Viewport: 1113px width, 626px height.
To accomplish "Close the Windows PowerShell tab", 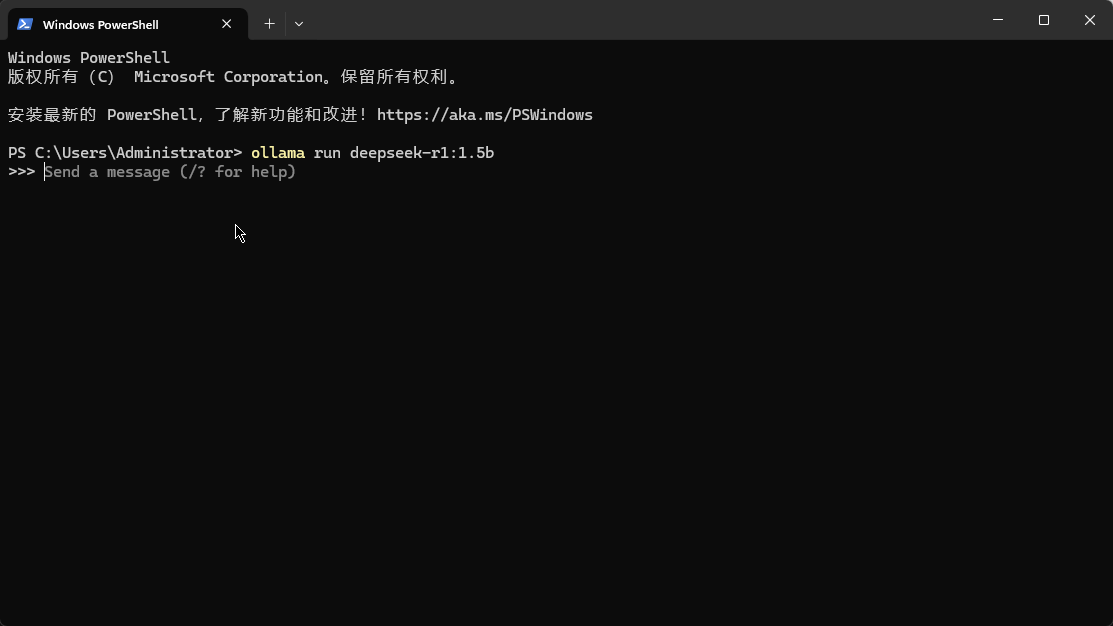I will pos(227,24).
